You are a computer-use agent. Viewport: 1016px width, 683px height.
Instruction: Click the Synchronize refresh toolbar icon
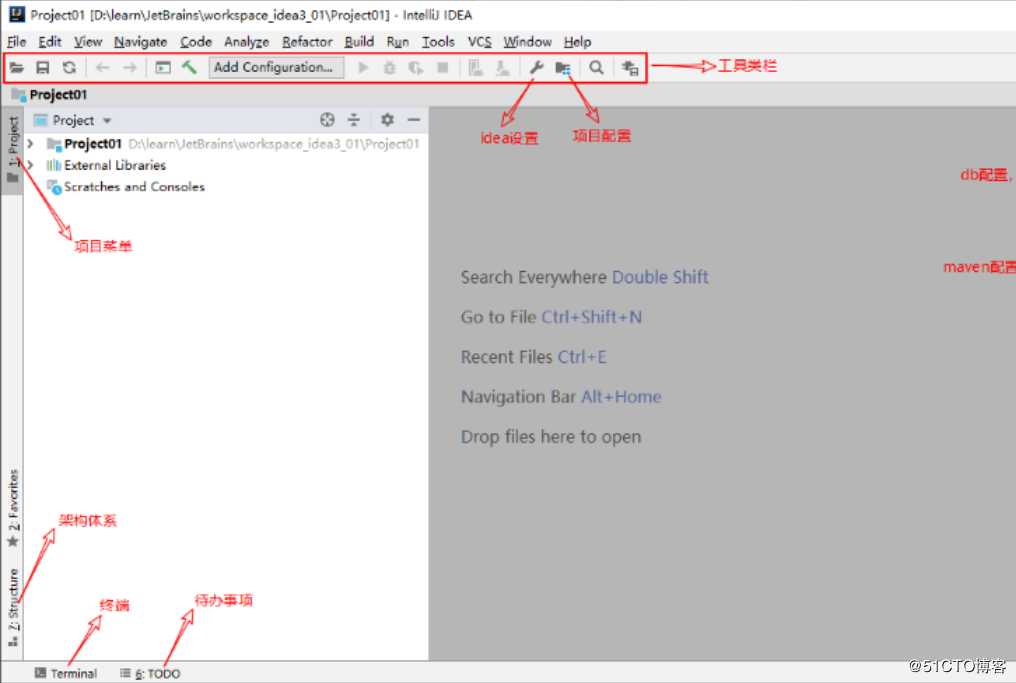pyautogui.click(x=69, y=67)
